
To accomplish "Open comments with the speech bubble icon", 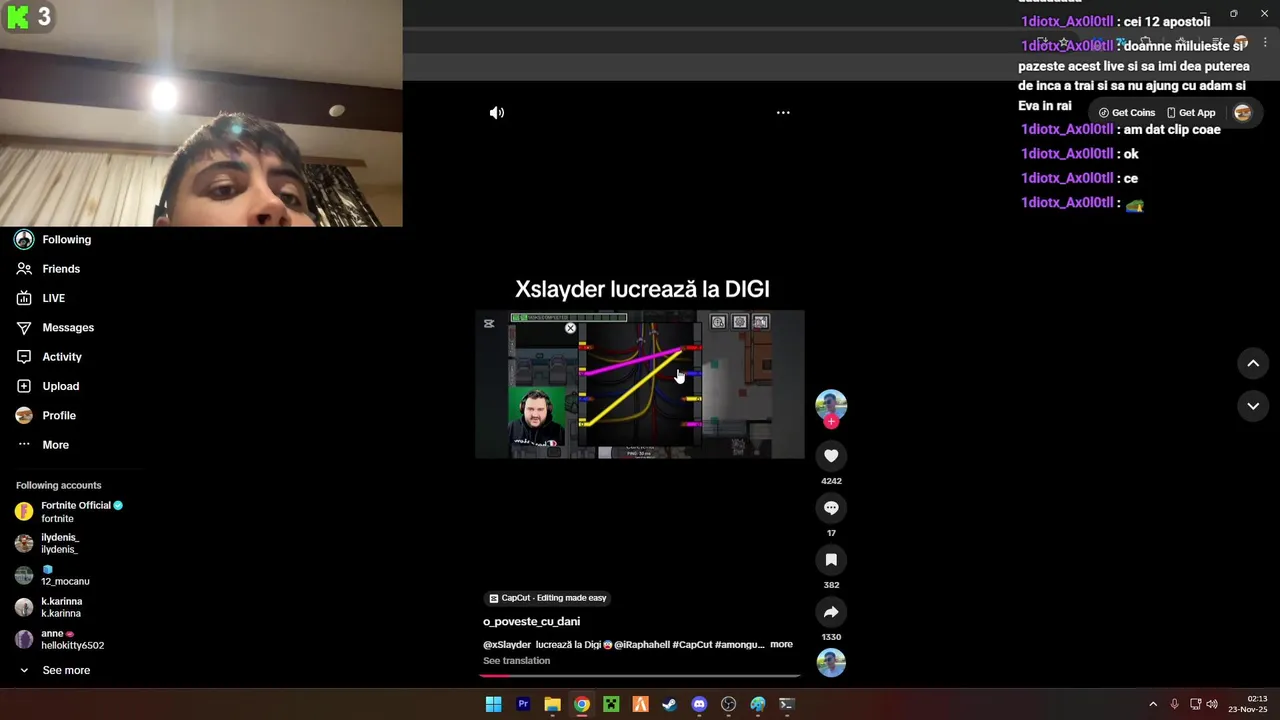I will [831, 508].
